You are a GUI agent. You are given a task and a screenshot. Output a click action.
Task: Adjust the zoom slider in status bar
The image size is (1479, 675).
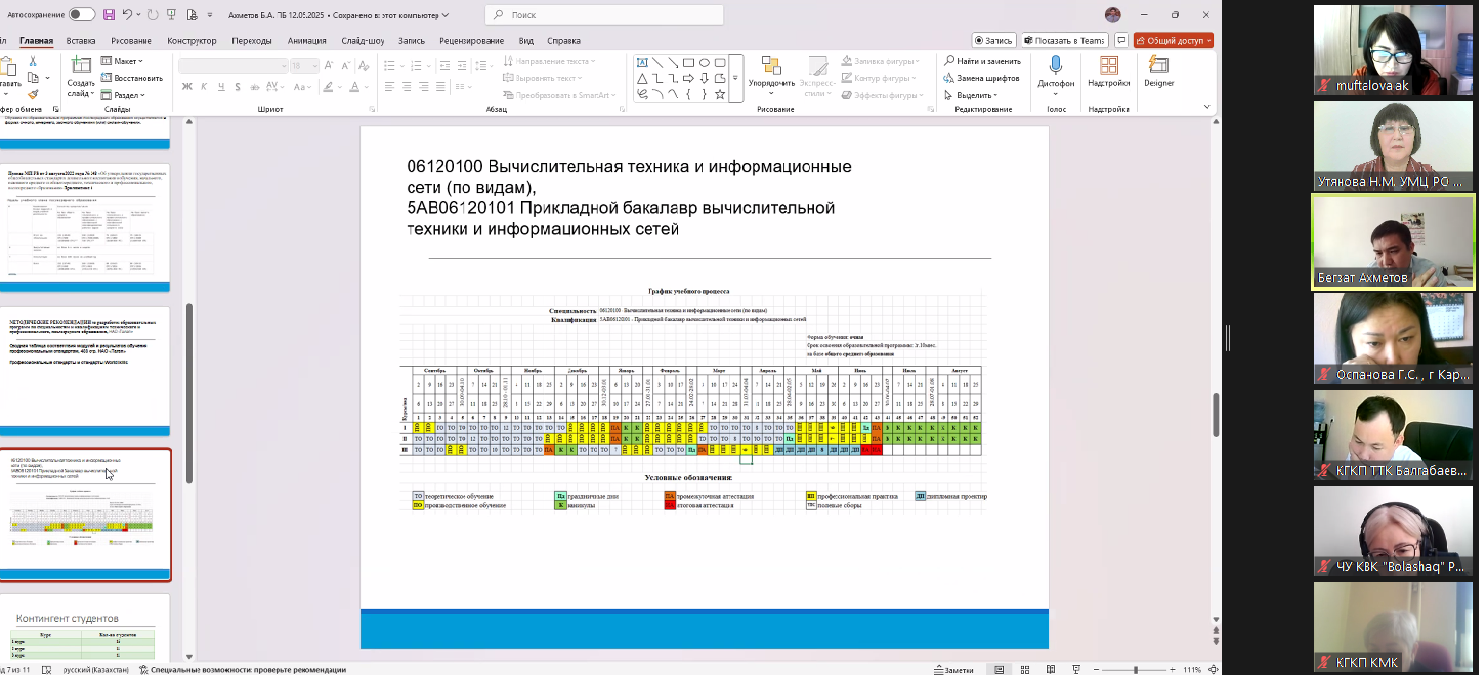coord(1134,669)
